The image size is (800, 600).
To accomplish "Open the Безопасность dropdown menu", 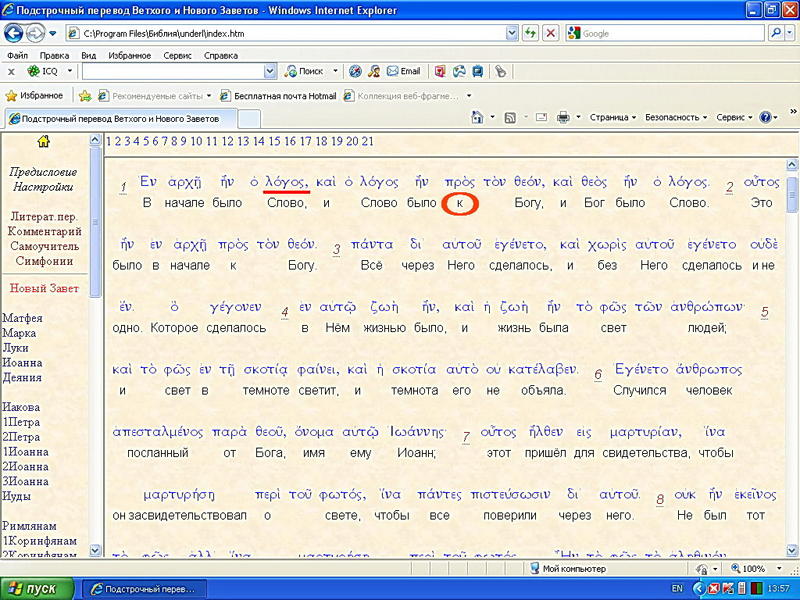I will tap(676, 117).
